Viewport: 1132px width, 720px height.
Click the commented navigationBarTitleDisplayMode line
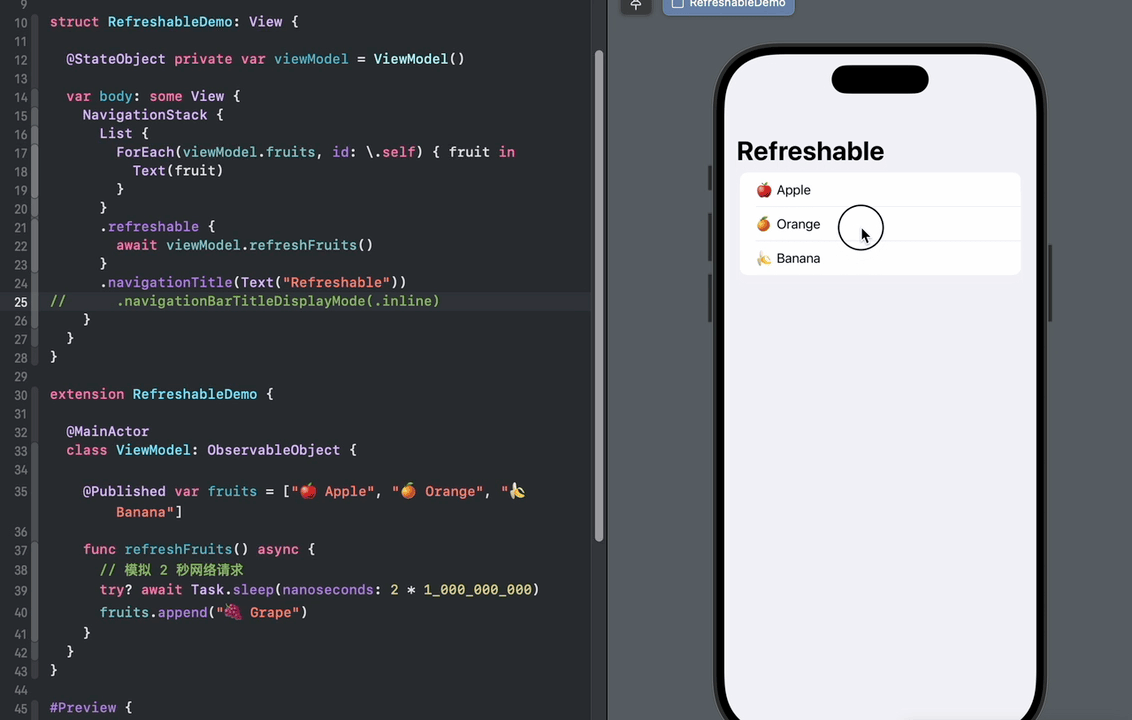(281, 301)
